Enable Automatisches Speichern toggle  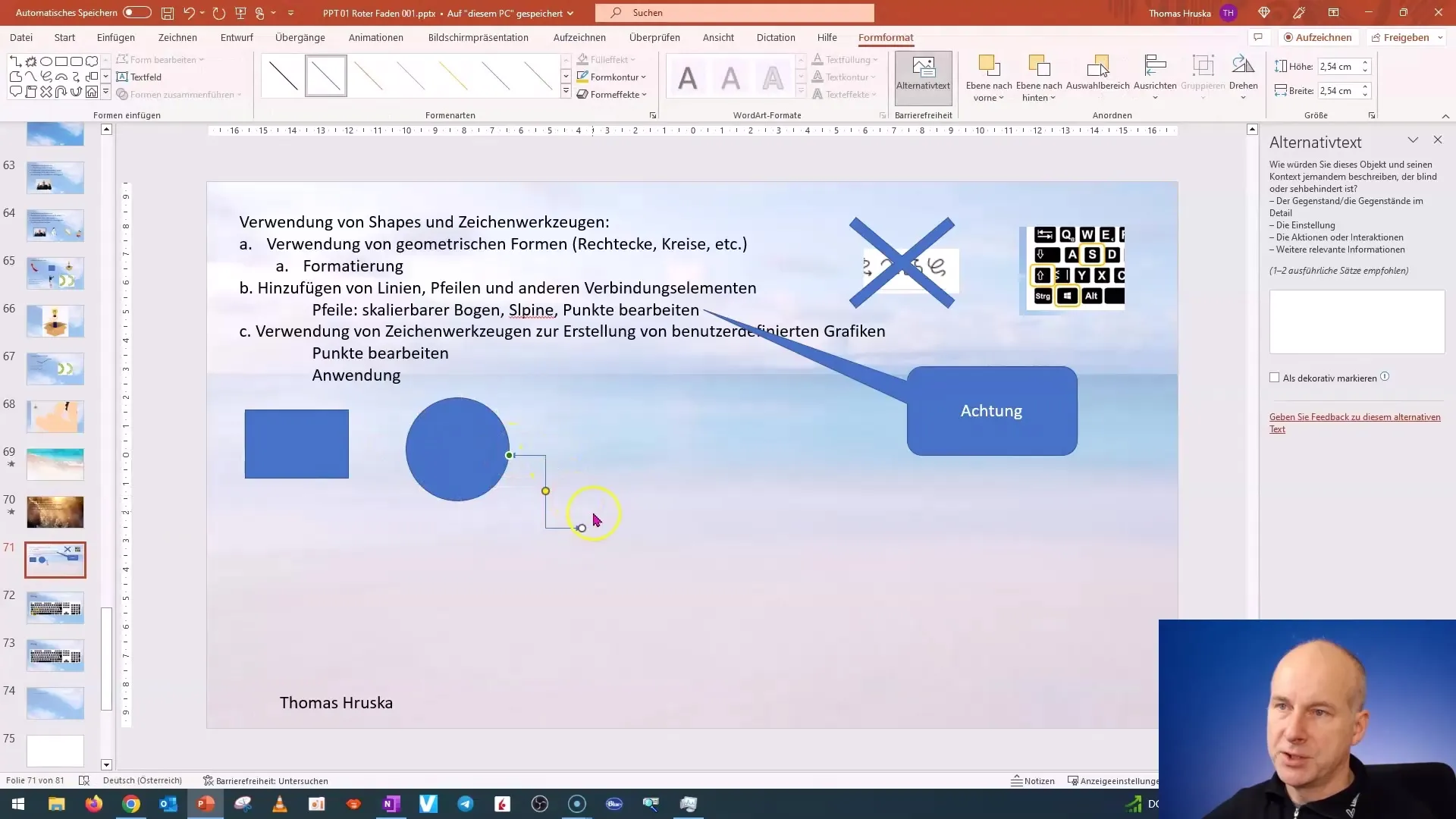[x=136, y=12]
